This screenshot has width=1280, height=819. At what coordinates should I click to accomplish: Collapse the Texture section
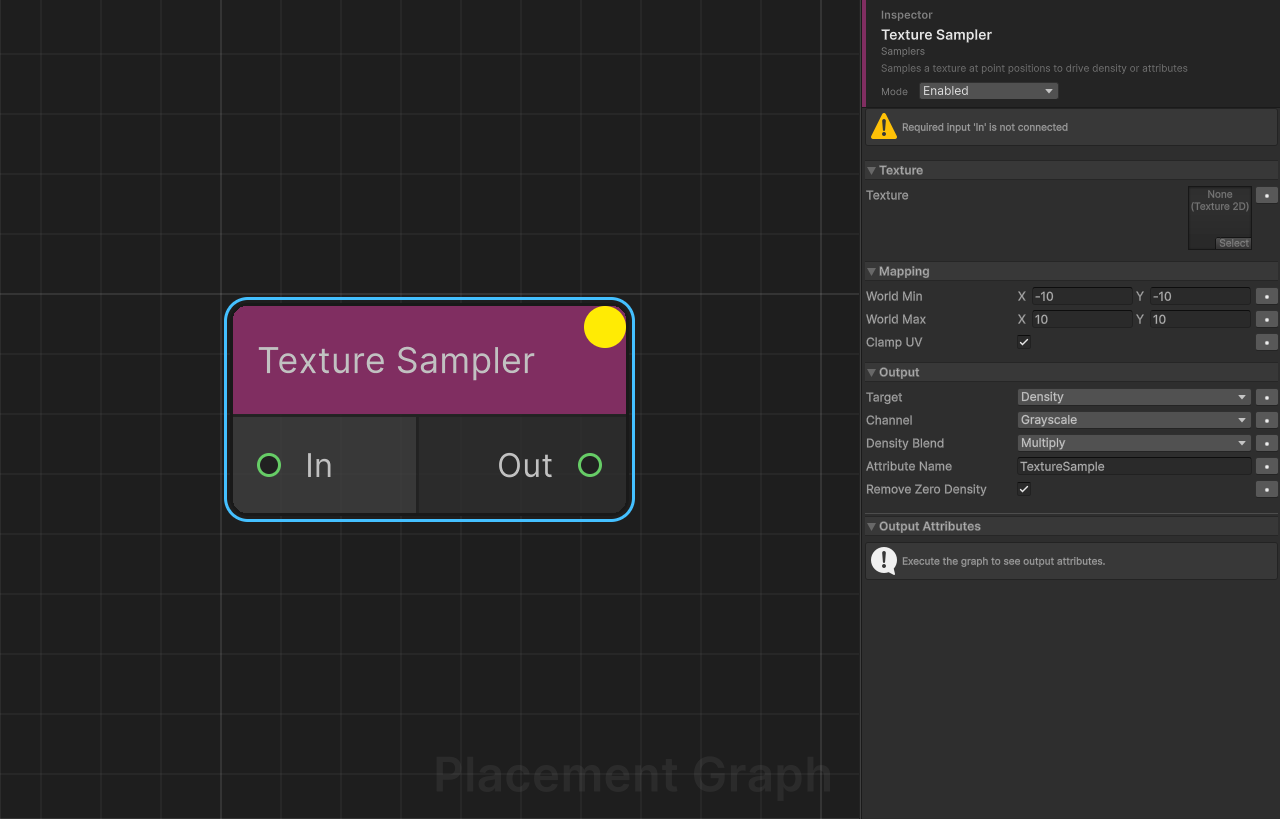click(872, 170)
